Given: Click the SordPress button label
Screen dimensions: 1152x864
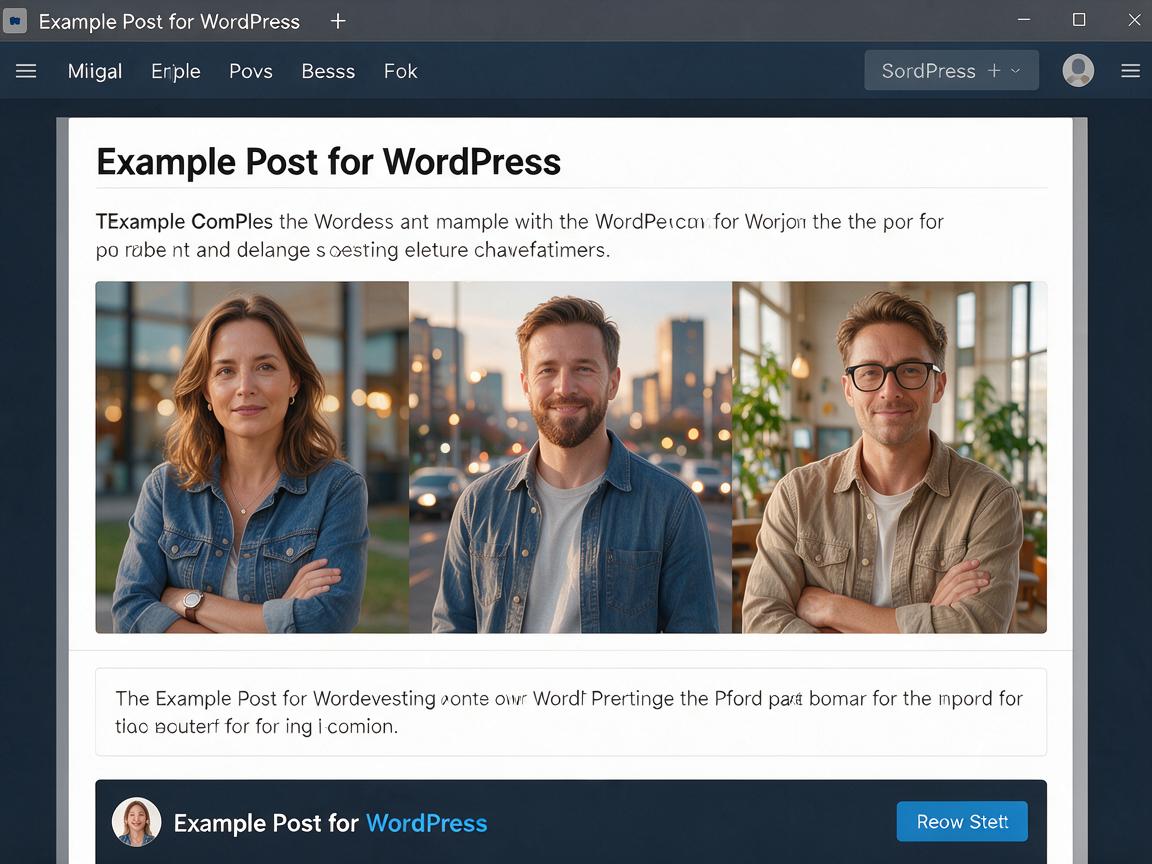Looking at the screenshot, I should point(928,71).
